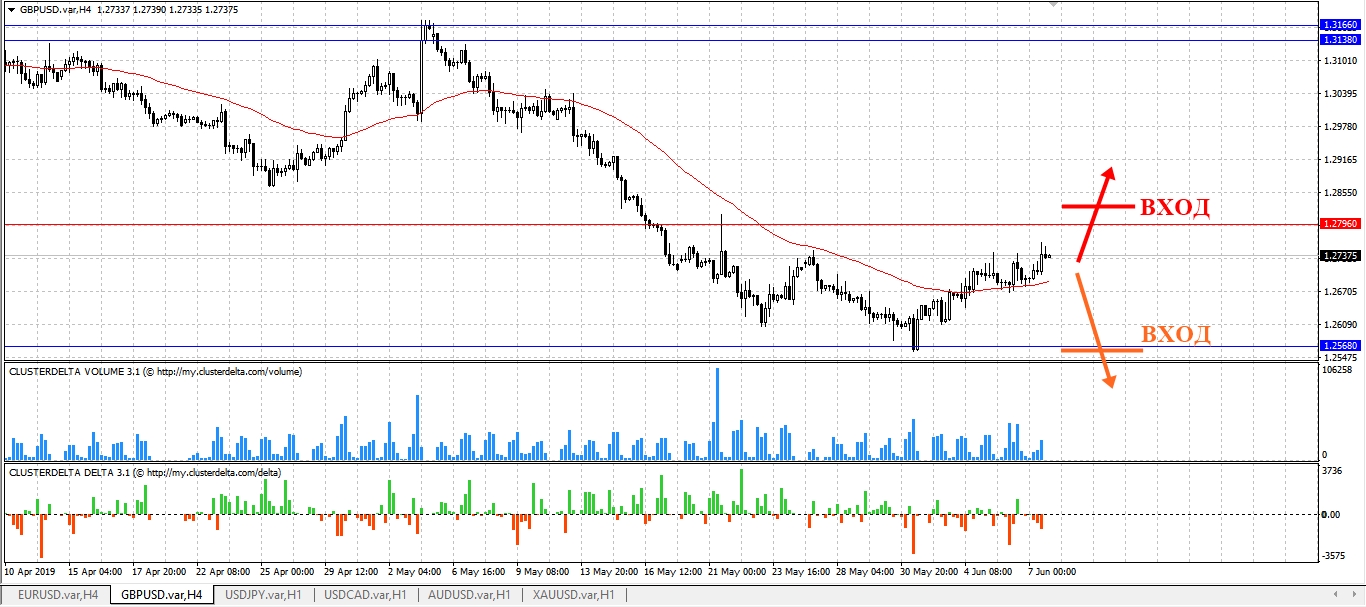Switch to the EURUSD.var,H4 chart tab
This screenshot has width=1366, height=607.
(x=56, y=595)
